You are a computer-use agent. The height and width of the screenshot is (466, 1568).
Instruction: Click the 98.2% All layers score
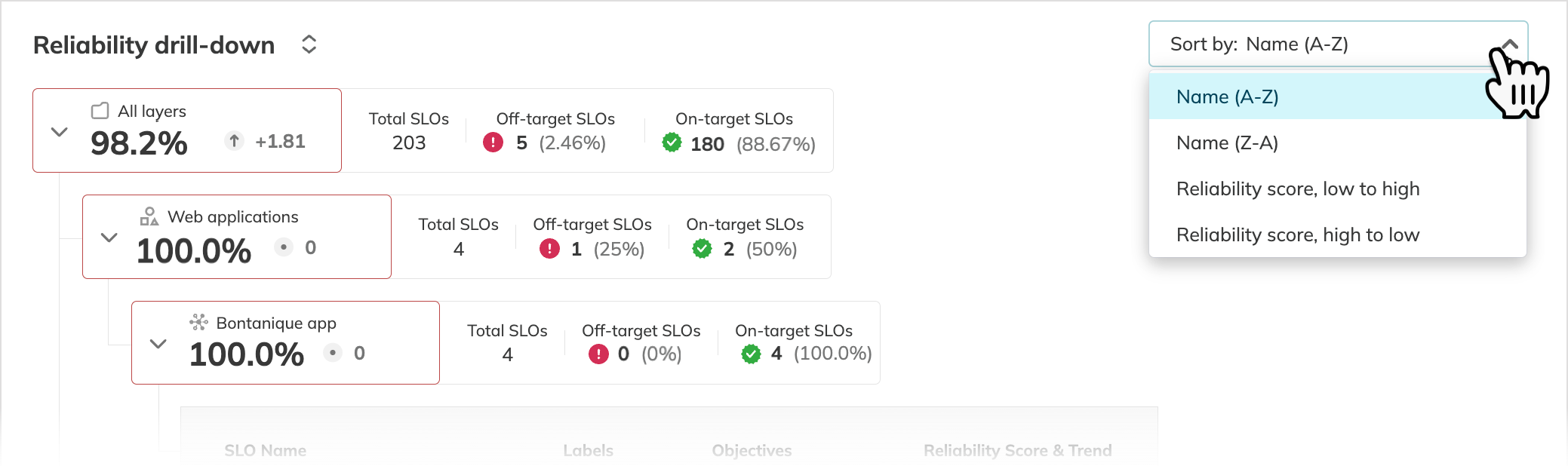click(140, 143)
